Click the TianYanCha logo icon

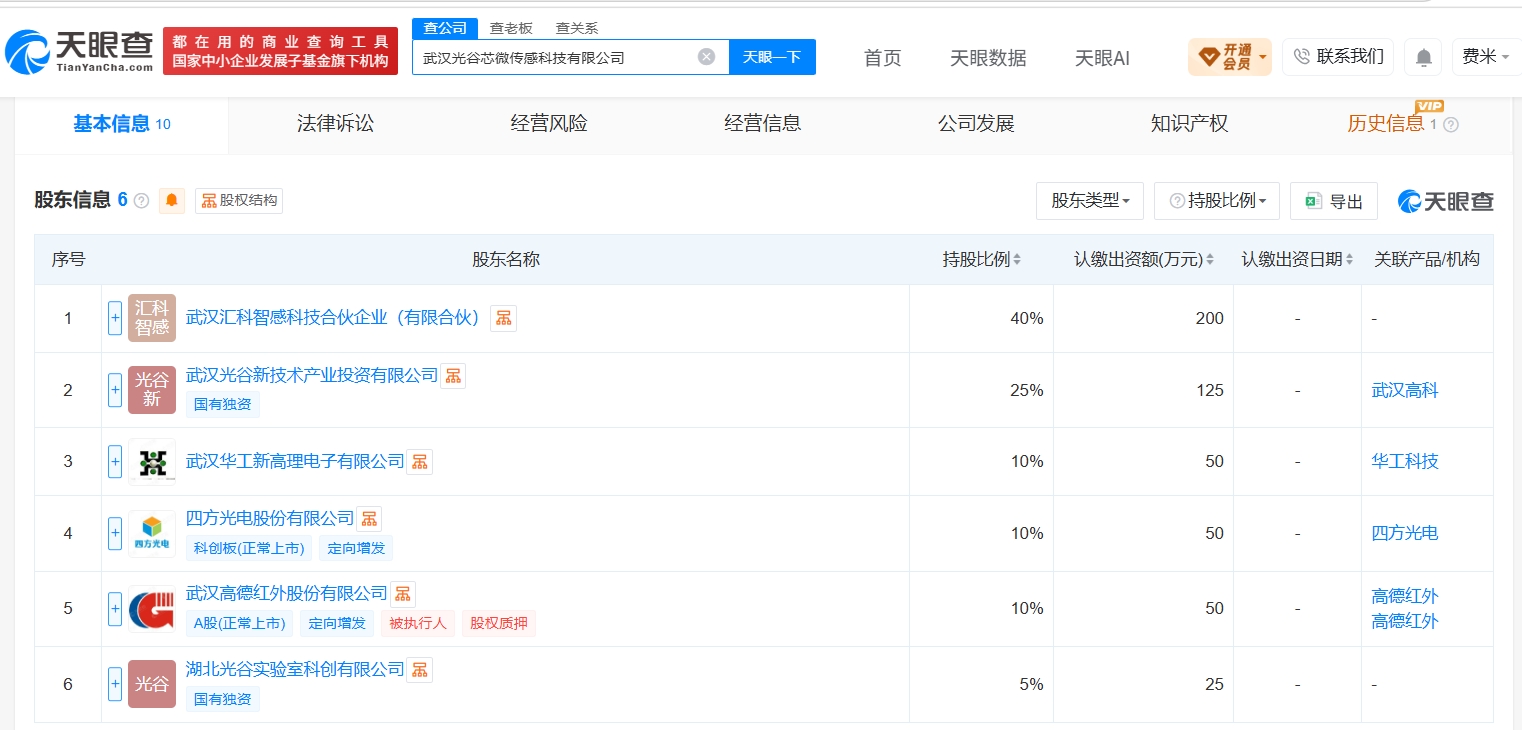coord(27,51)
